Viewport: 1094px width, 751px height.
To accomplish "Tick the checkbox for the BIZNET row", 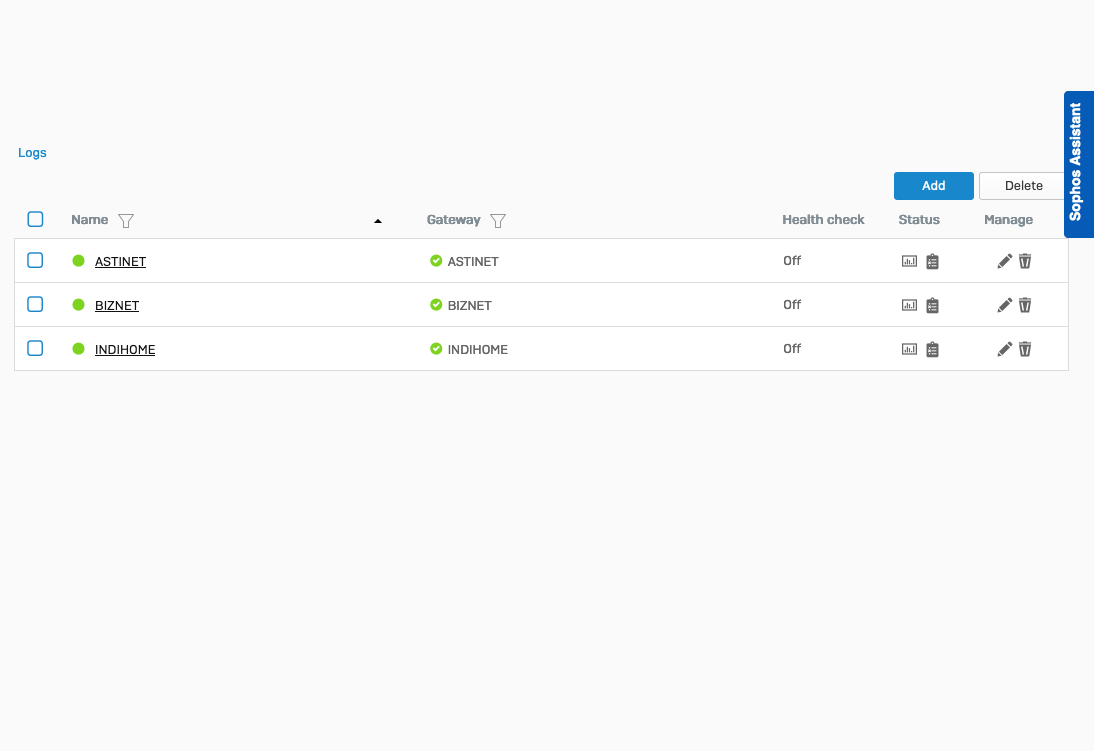I will (x=35, y=304).
